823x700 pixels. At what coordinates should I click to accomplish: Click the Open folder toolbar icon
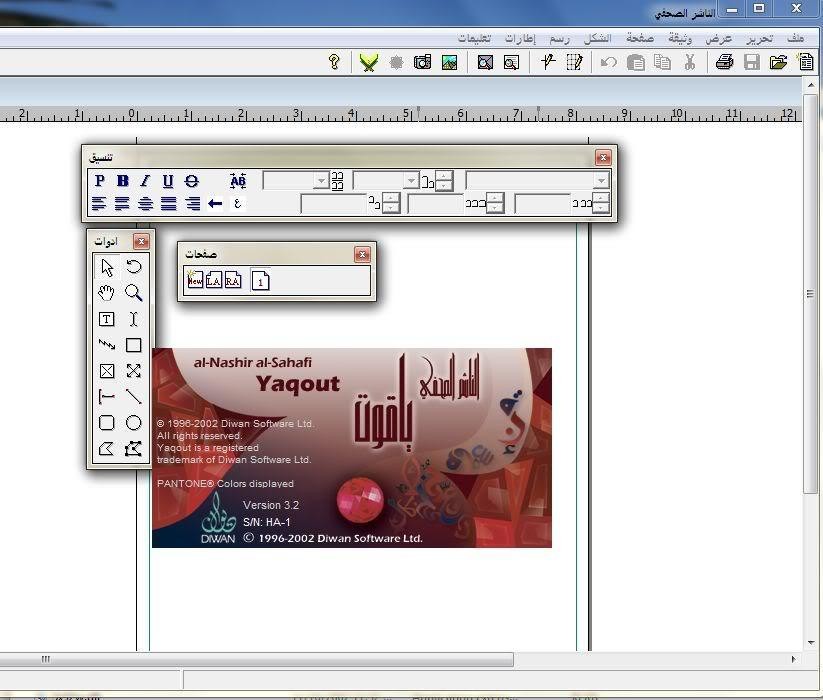pyautogui.click(x=778, y=62)
